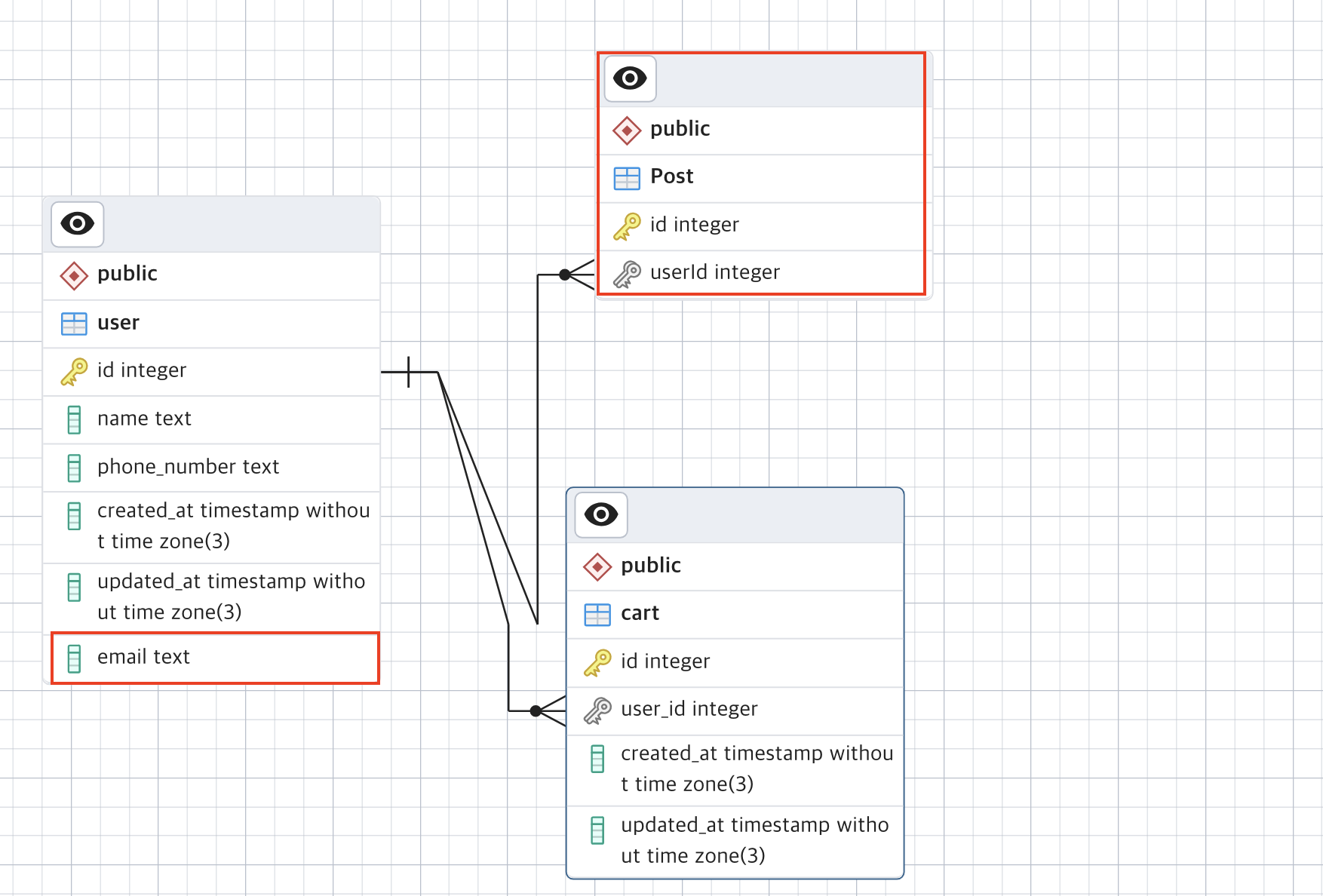The image size is (1323, 896).
Task: Select user updated_at timestamp column text
Action: [x=231, y=597]
